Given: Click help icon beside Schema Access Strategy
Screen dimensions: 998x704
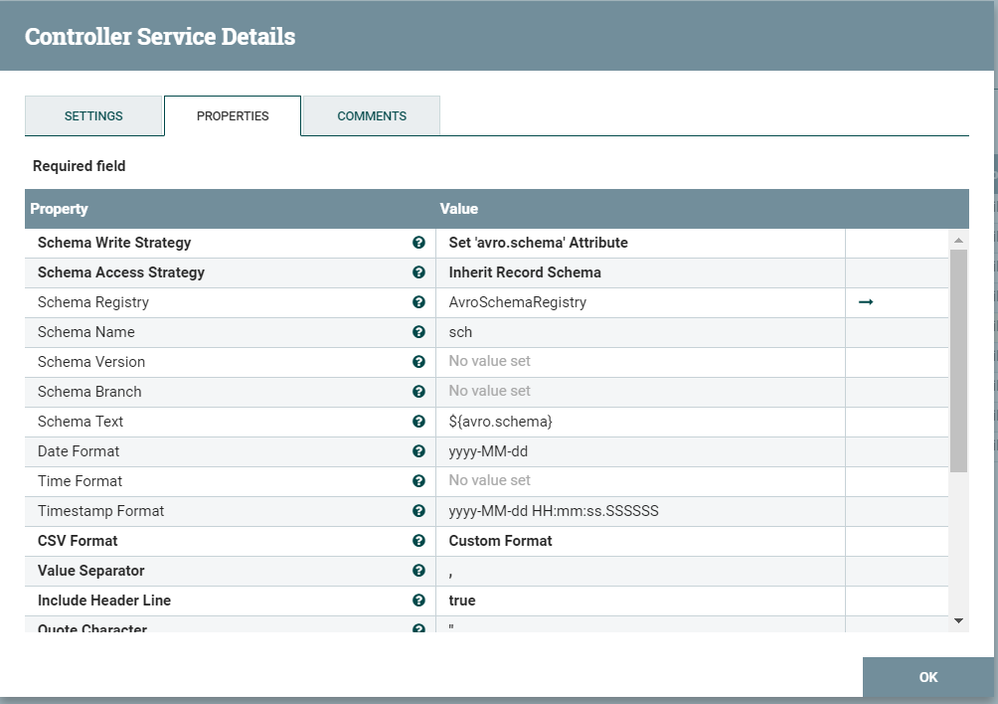Looking at the screenshot, I should 418,273.
